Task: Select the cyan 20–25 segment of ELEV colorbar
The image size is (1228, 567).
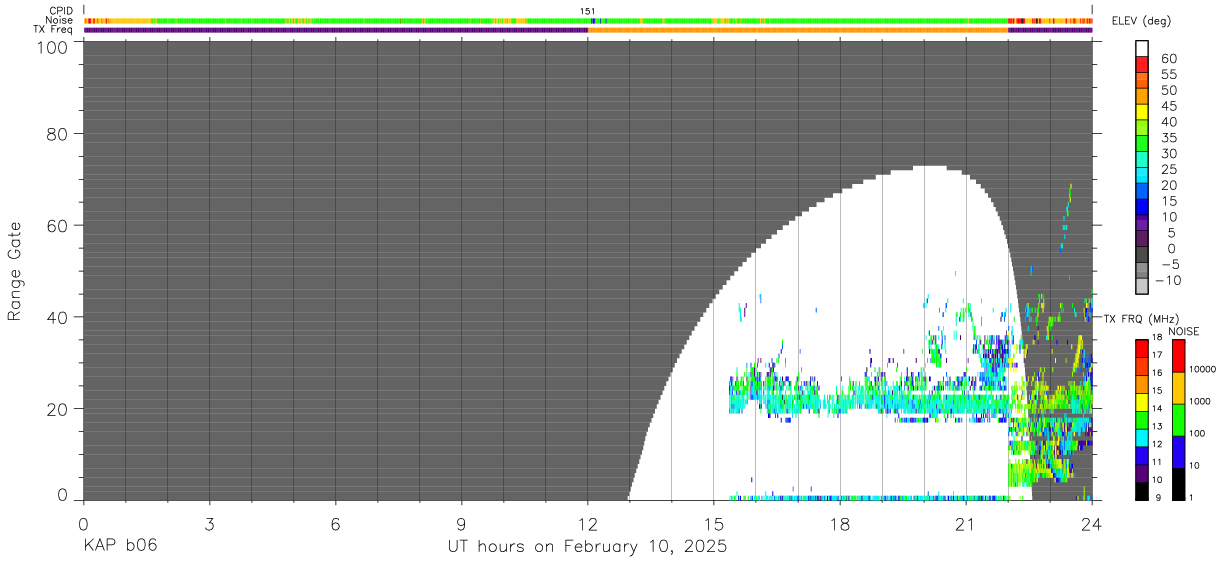Action: coord(1142,176)
